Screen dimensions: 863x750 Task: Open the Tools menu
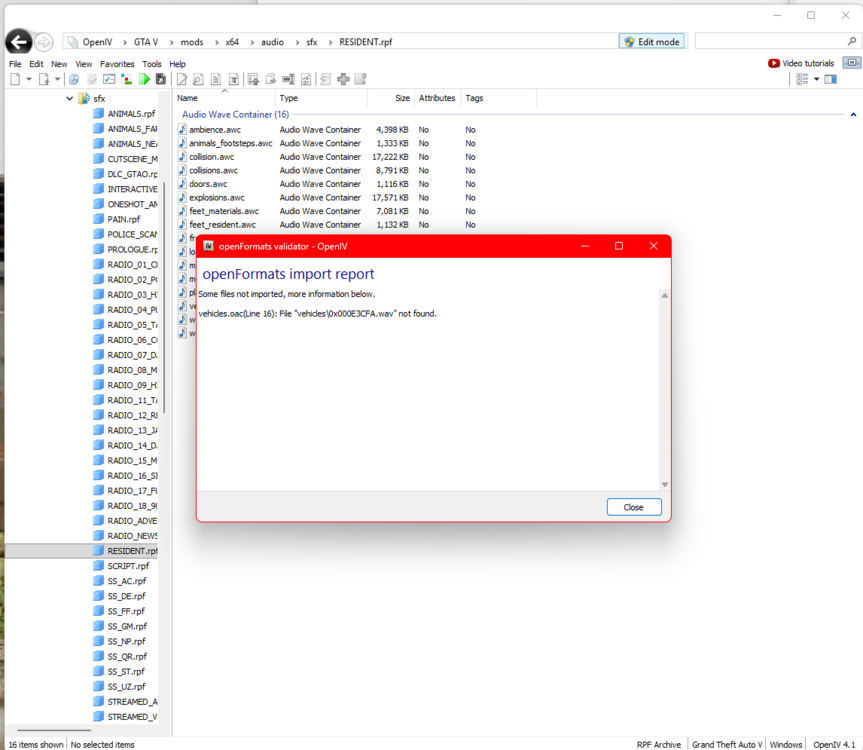(x=151, y=63)
